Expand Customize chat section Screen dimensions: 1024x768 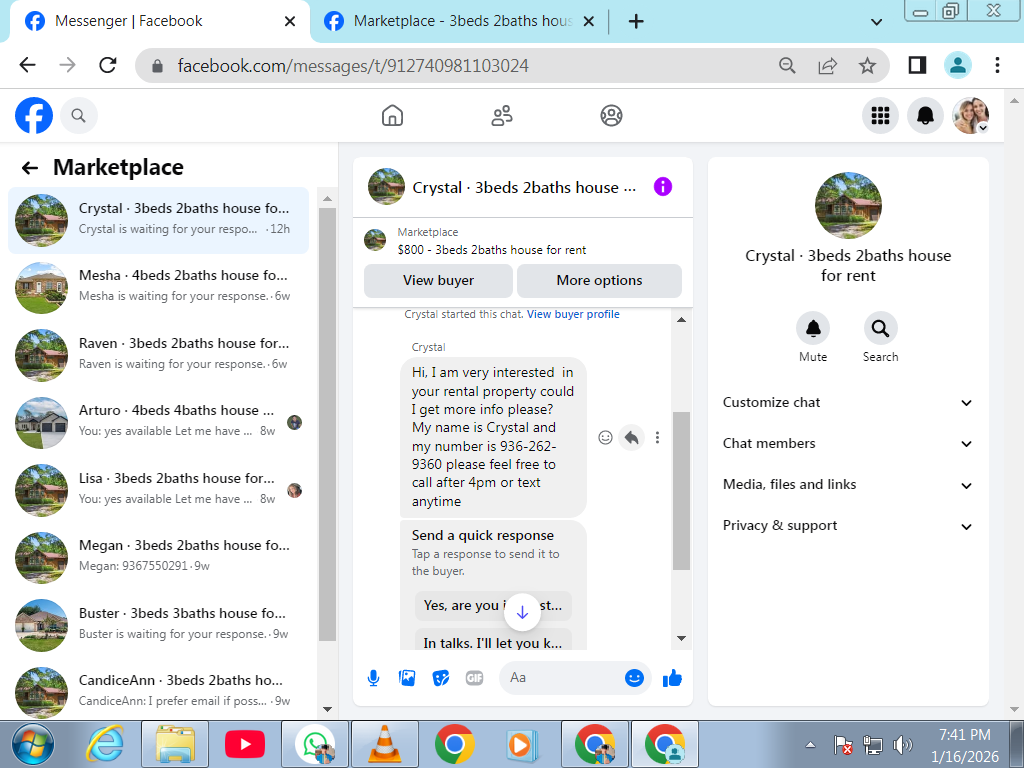click(x=848, y=403)
